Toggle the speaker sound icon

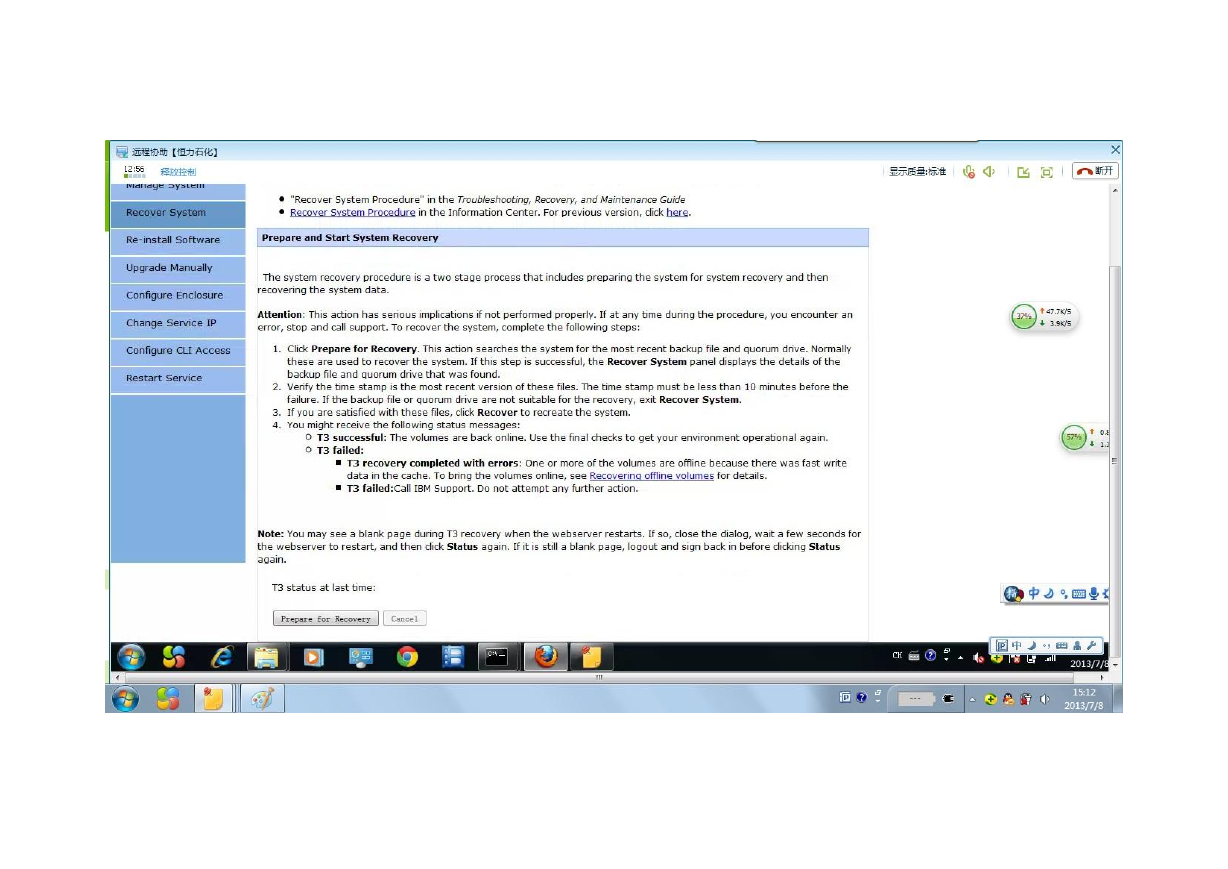(989, 172)
